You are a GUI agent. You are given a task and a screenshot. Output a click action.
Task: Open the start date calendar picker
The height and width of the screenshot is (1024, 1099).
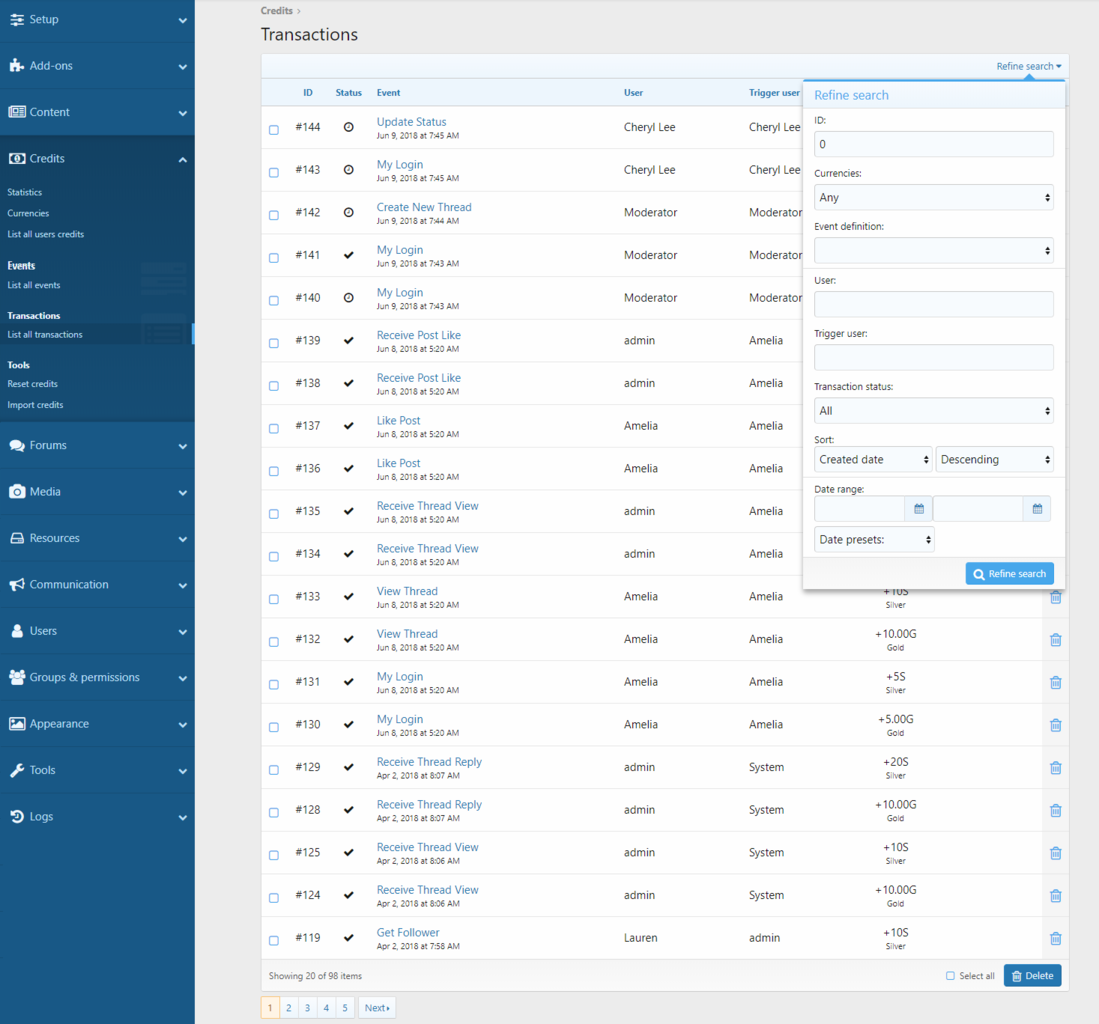pos(918,509)
